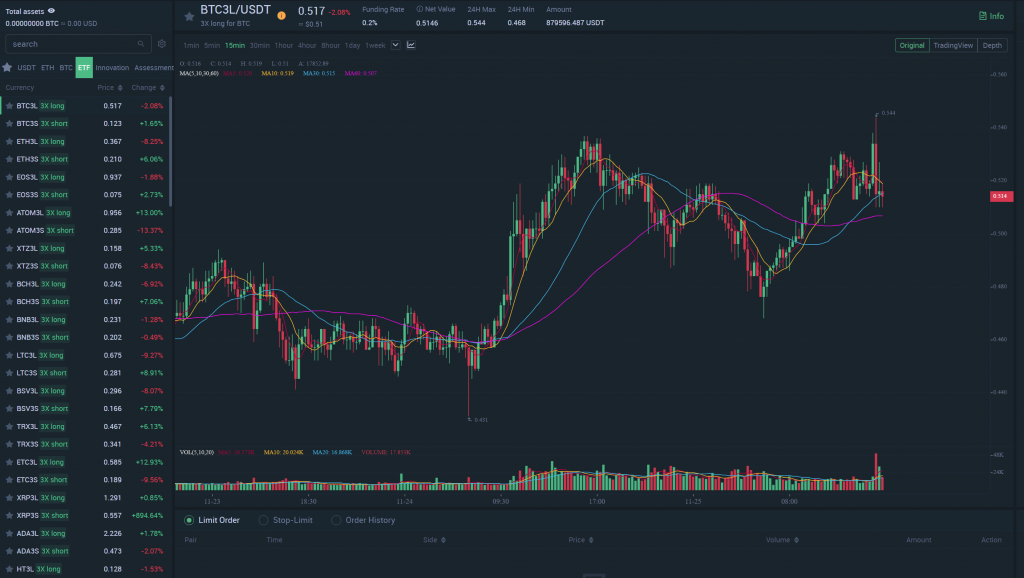Open market list settings gear
This screenshot has height=578, width=1024.
tap(162, 44)
